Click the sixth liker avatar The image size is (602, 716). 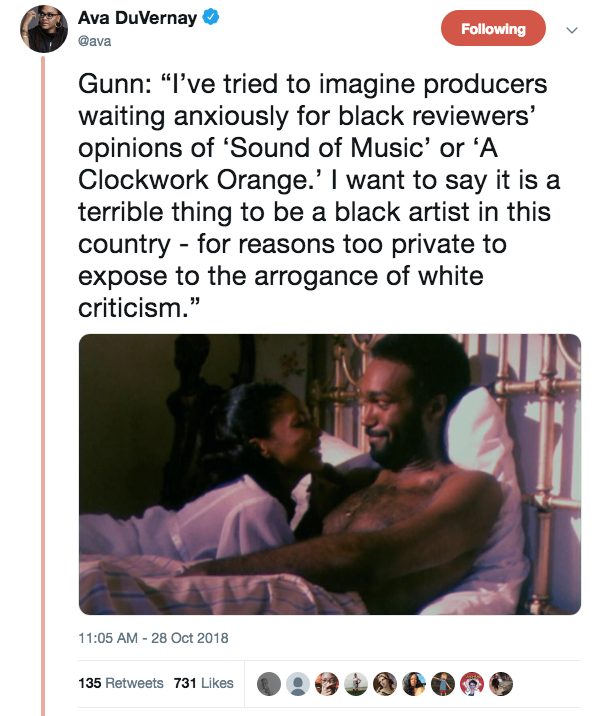point(414,683)
